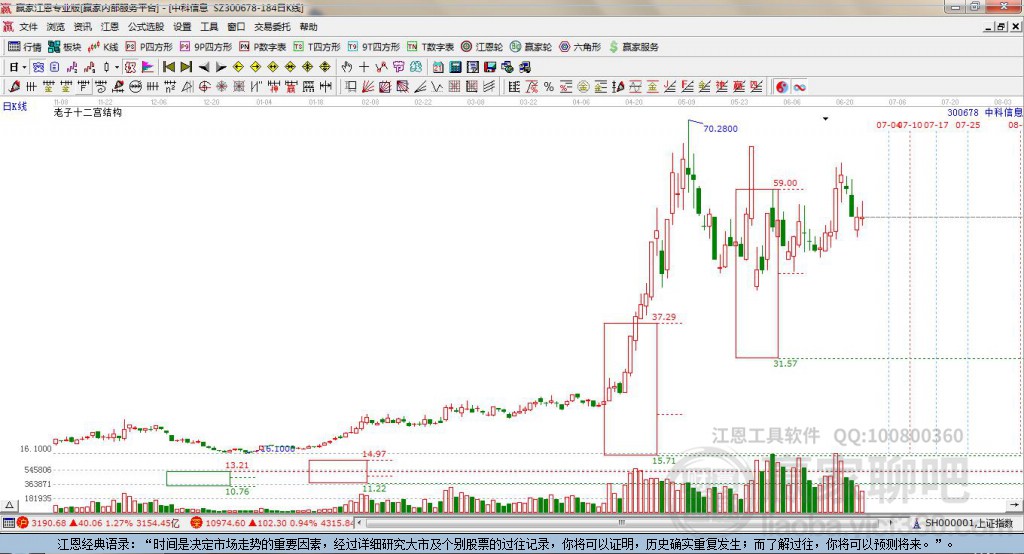Click the 日K线 period label
This screenshot has width=1024, height=554.
[15, 106]
